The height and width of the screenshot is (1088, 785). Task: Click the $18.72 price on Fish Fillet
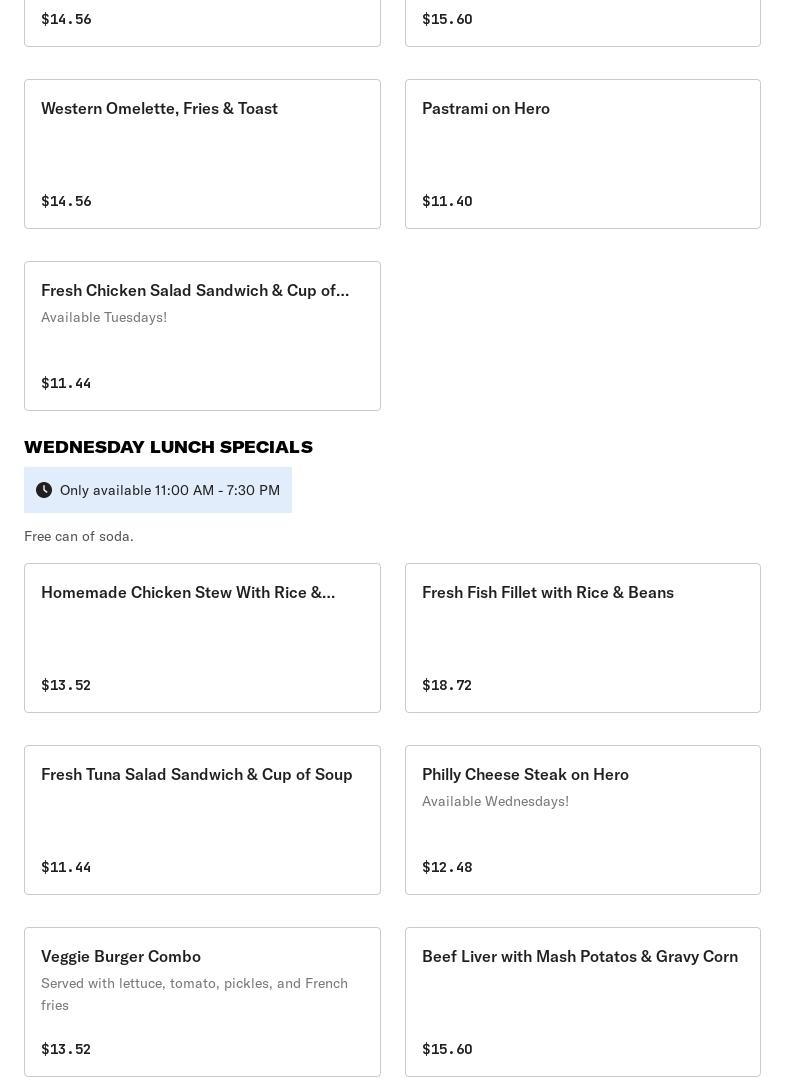447,685
